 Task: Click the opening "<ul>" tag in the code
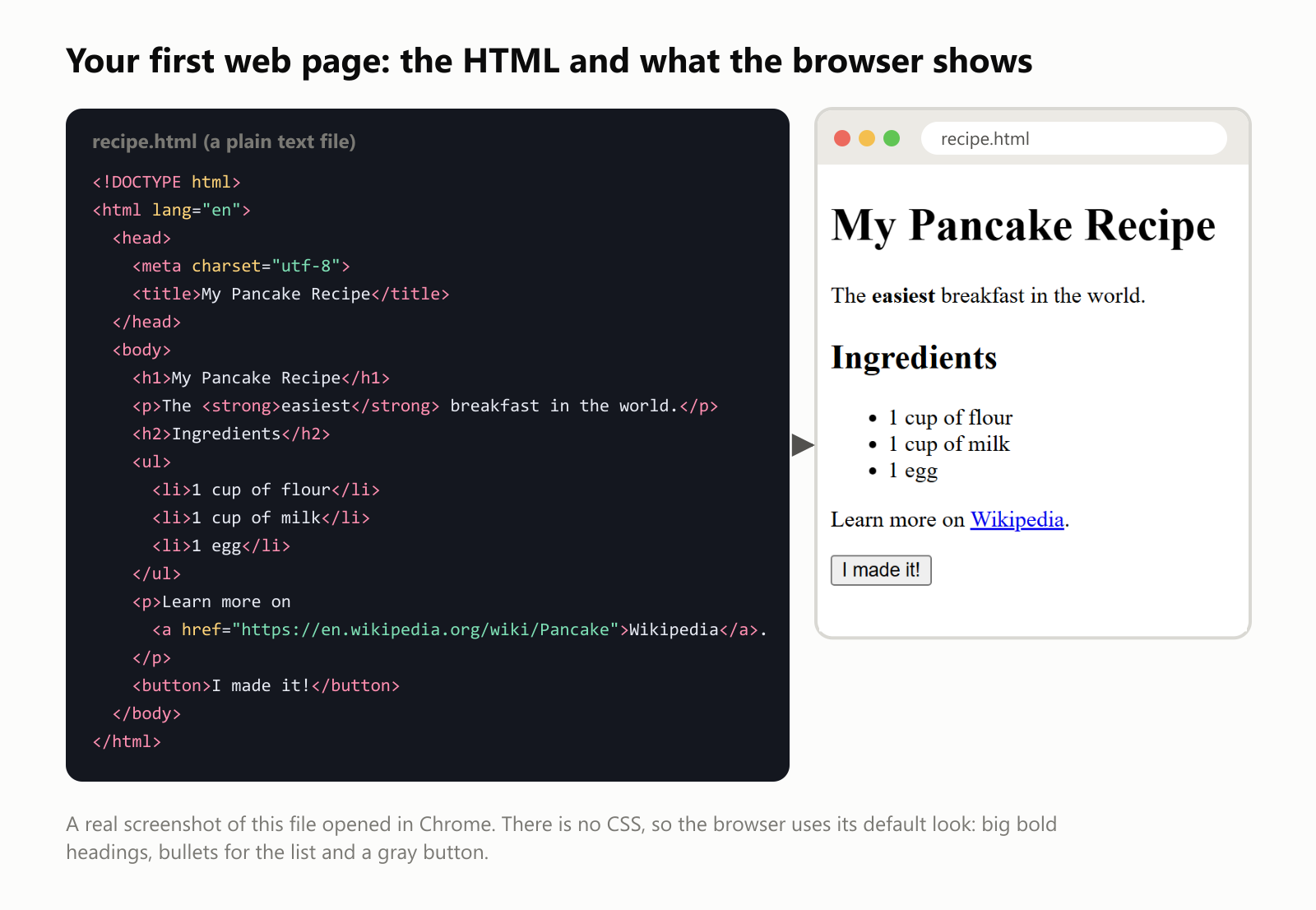point(151,462)
